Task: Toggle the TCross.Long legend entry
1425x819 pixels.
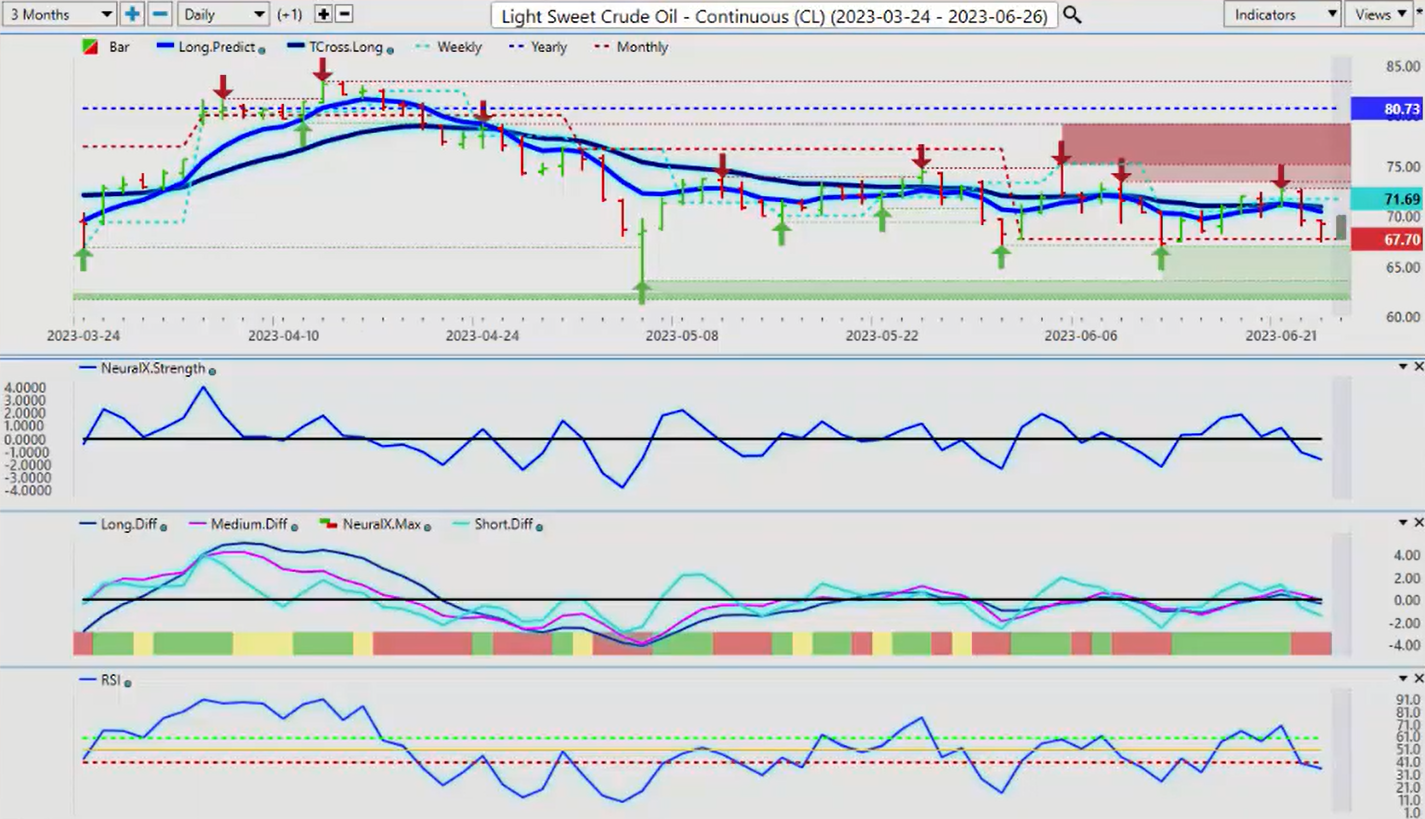Action: pyautogui.click(x=346, y=47)
